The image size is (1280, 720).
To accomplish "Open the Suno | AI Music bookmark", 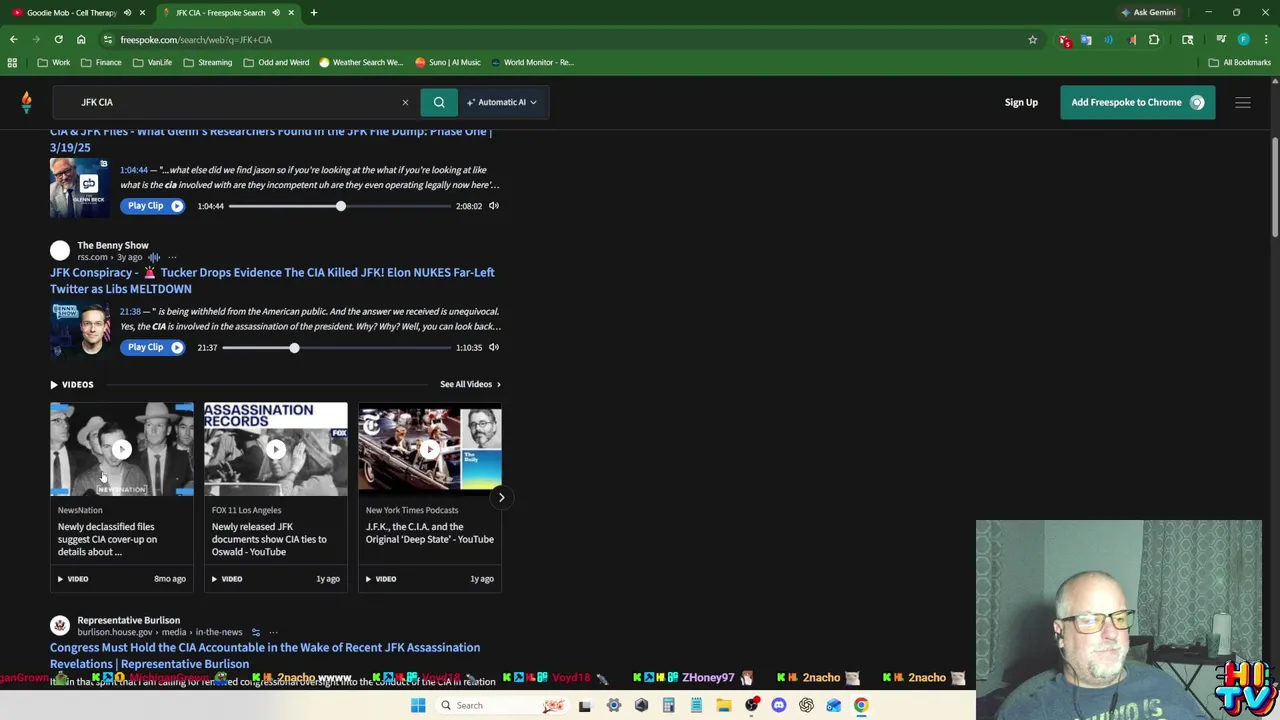I will pyautogui.click(x=448, y=62).
